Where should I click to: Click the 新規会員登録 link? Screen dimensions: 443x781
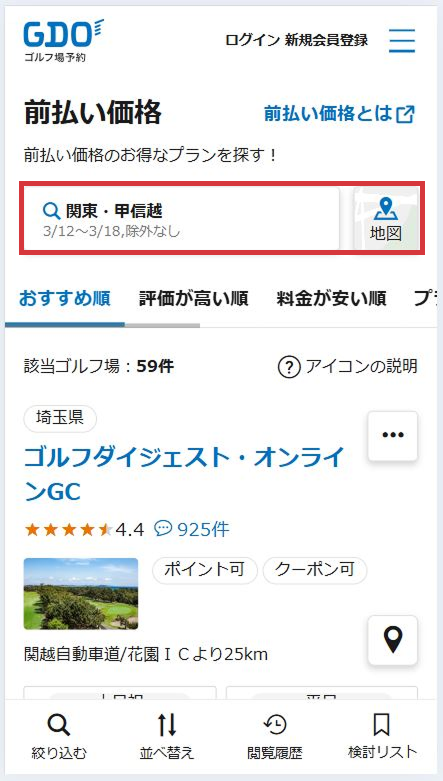coord(326,40)
